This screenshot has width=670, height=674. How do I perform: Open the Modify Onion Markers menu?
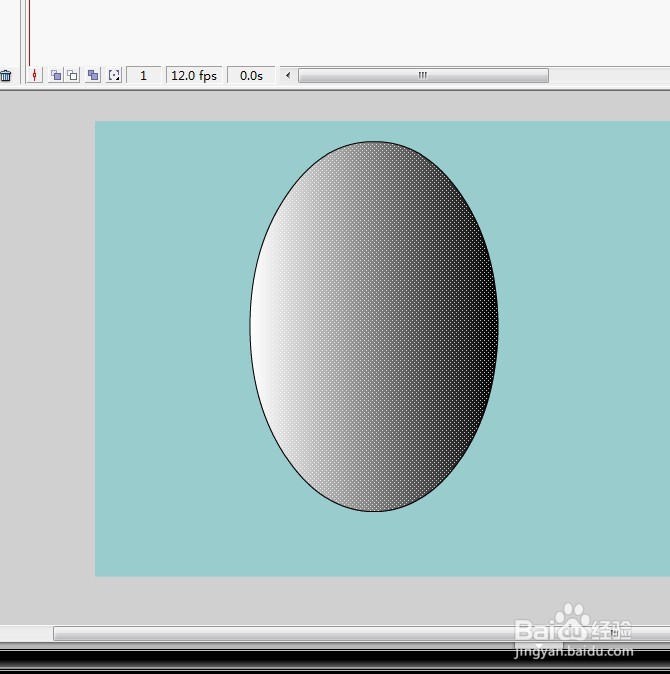(x=114, y=75)
